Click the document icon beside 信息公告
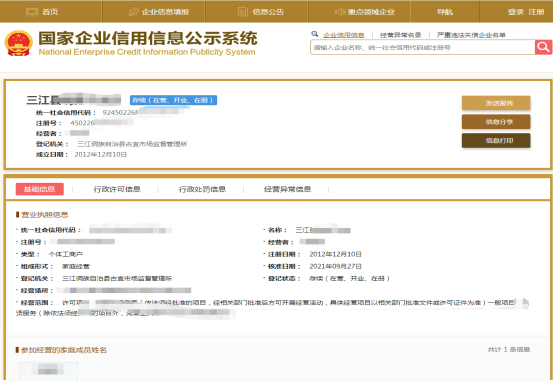The image size is (554, 382). [243, 12]
